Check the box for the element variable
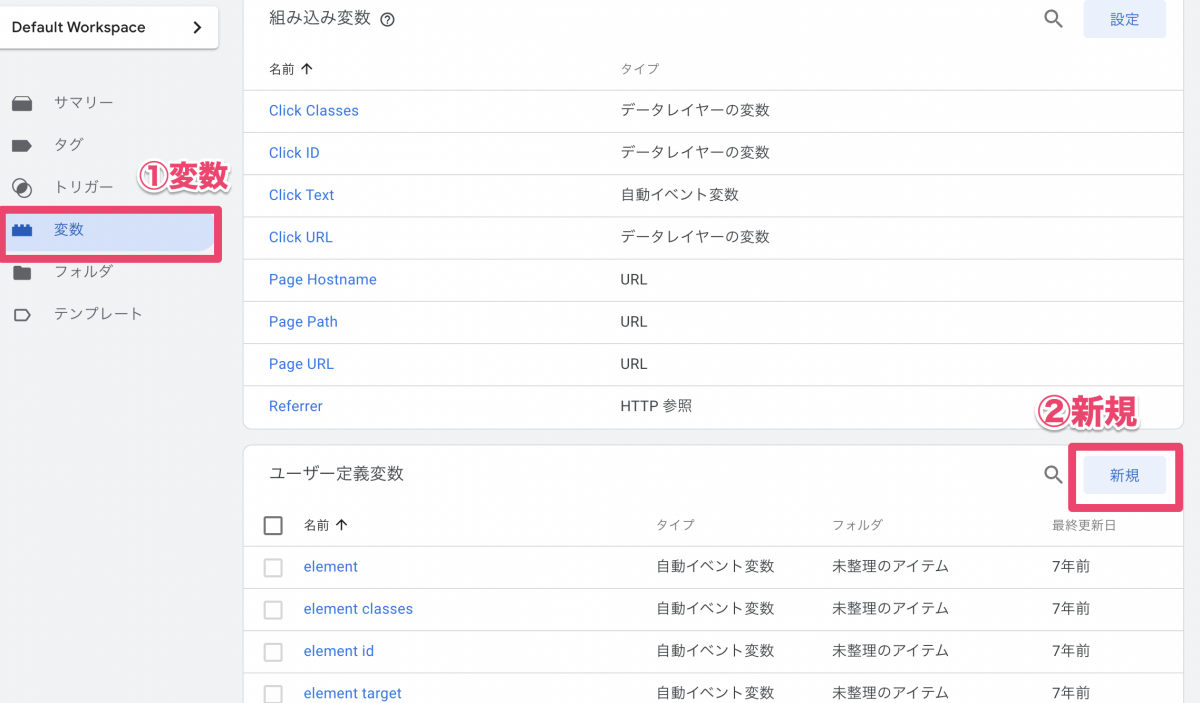Viewport: 1200px width, 703px height. pyautogui.click(x=273, y=567)
